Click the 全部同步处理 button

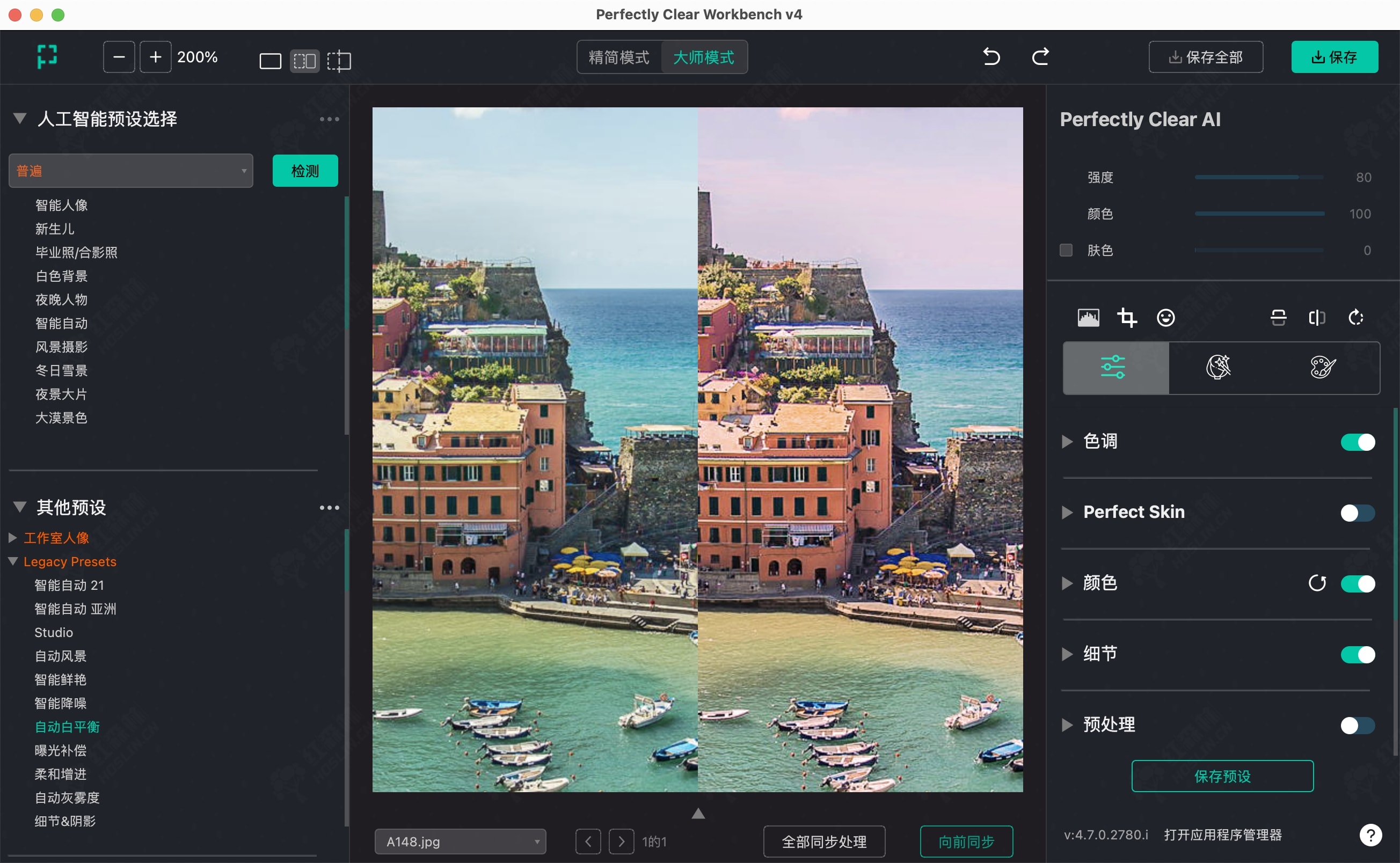tap(823, 842)
